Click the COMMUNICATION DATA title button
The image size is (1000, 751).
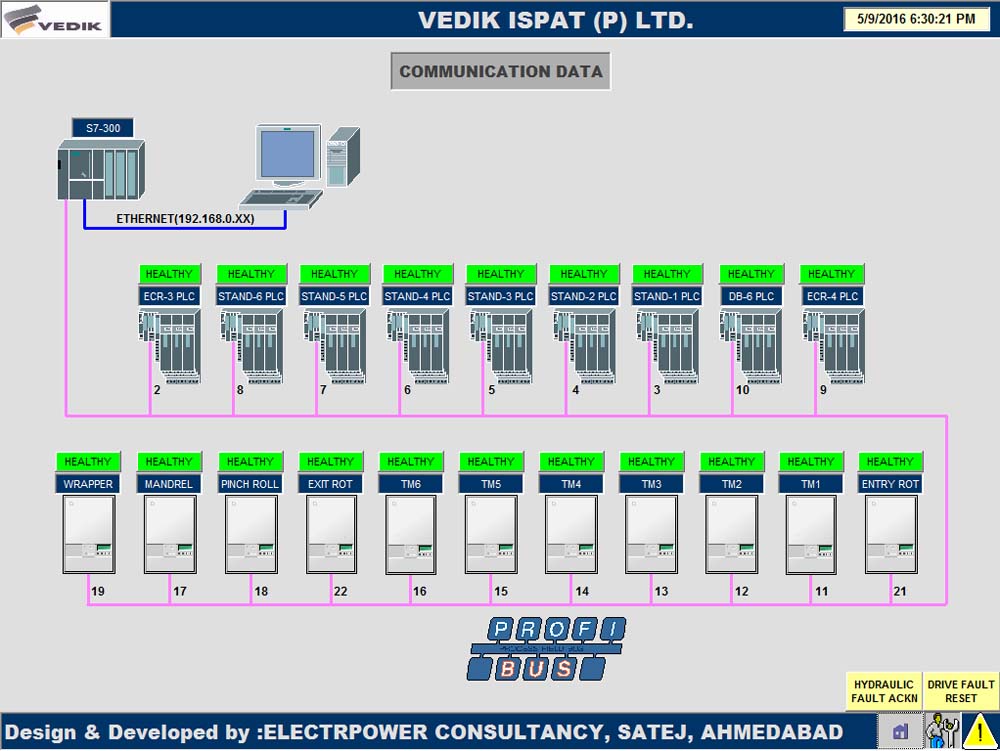pos(501,71)
